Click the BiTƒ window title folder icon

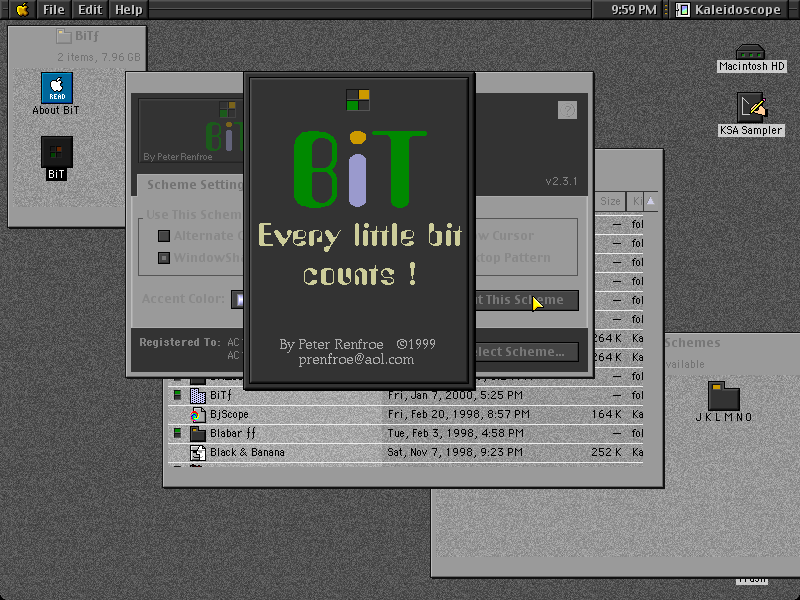pyautogui.click(x=63, y=36)
